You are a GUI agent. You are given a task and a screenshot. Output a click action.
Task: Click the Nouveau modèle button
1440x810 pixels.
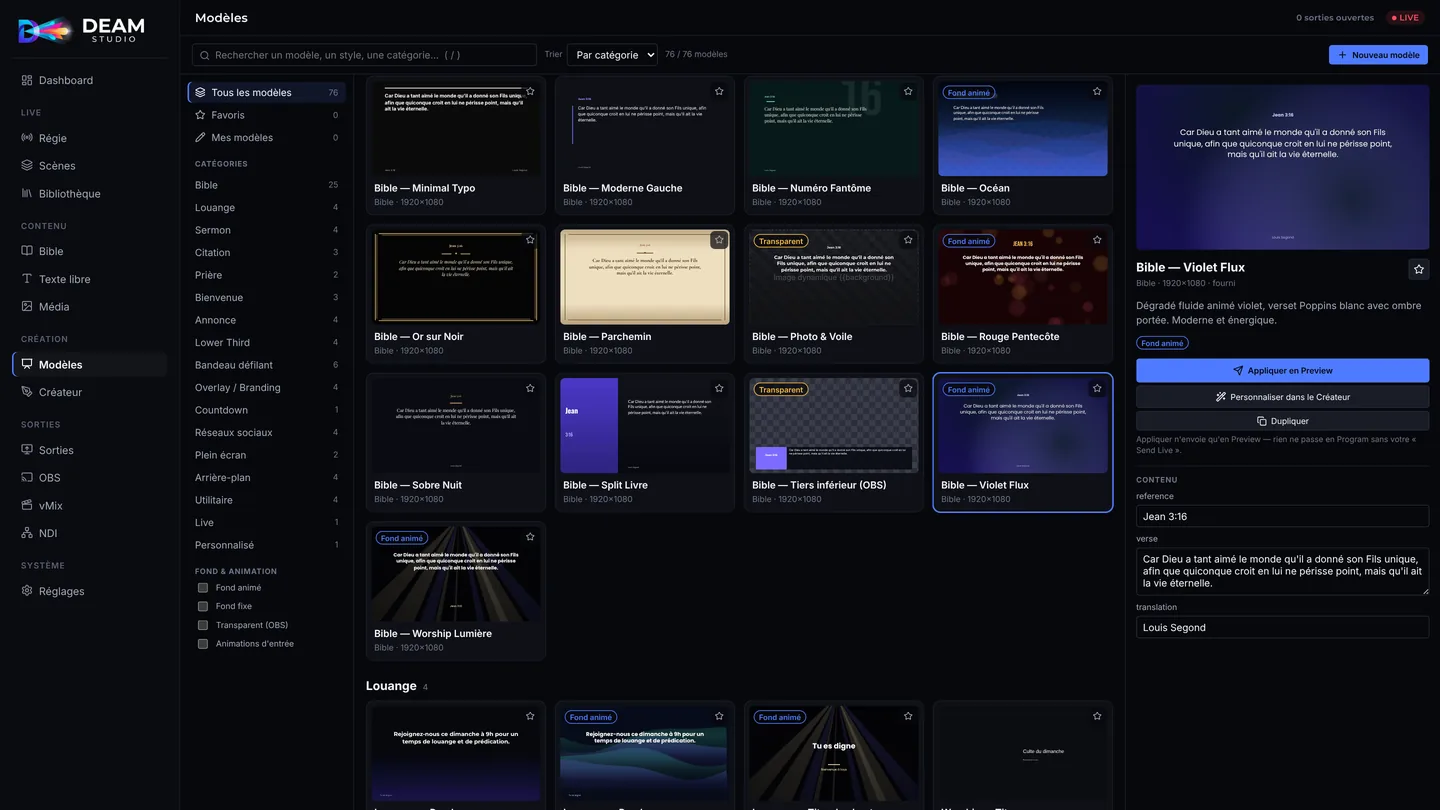(1378, 55)
